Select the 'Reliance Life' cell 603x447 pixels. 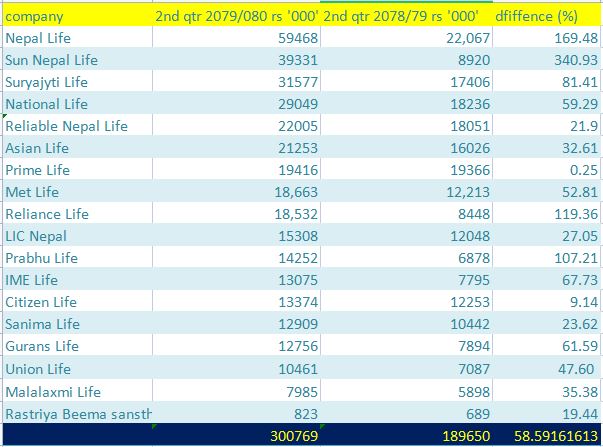pos(77,213)
